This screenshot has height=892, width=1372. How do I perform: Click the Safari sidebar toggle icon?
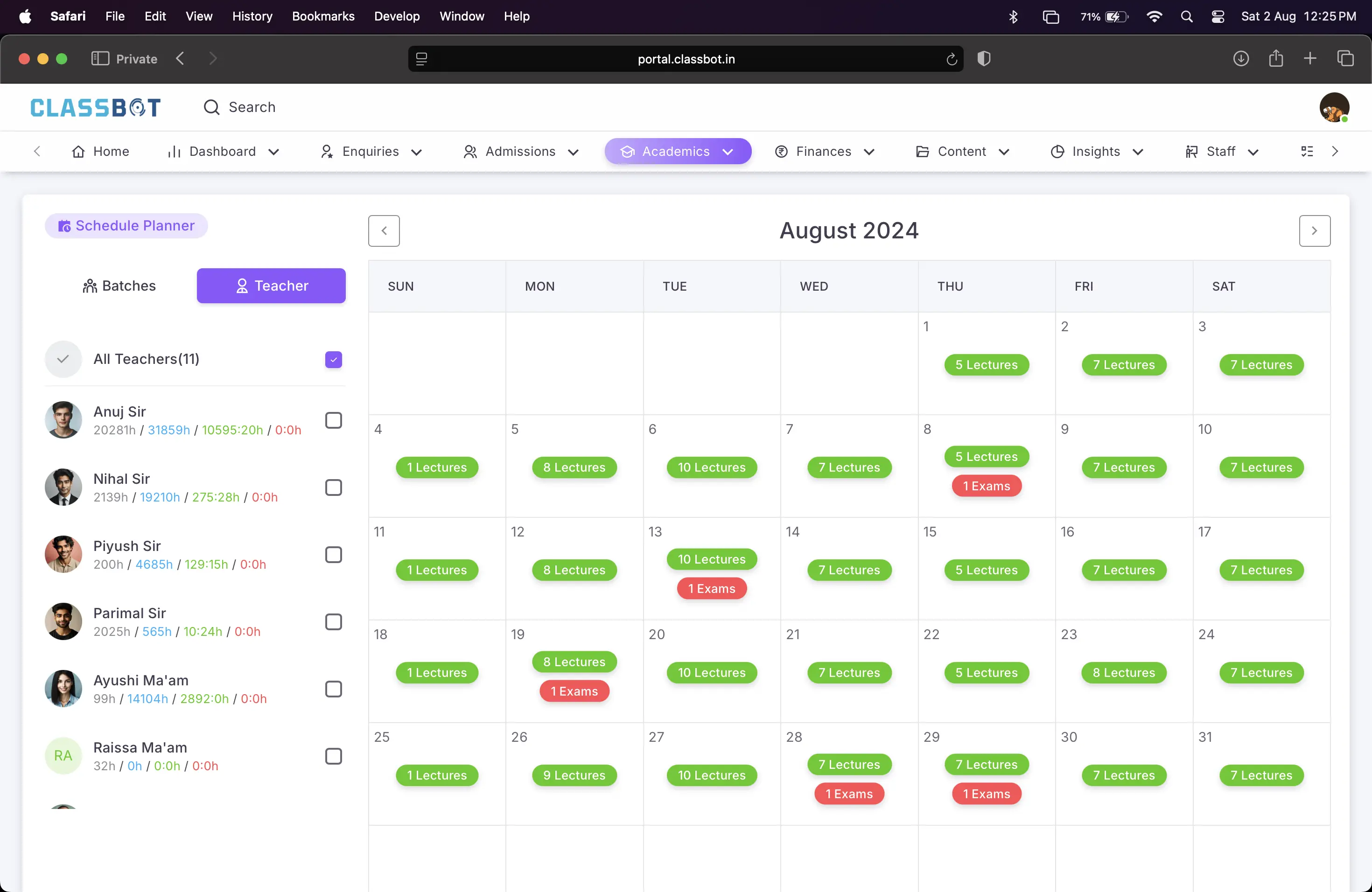click(100, 59)
